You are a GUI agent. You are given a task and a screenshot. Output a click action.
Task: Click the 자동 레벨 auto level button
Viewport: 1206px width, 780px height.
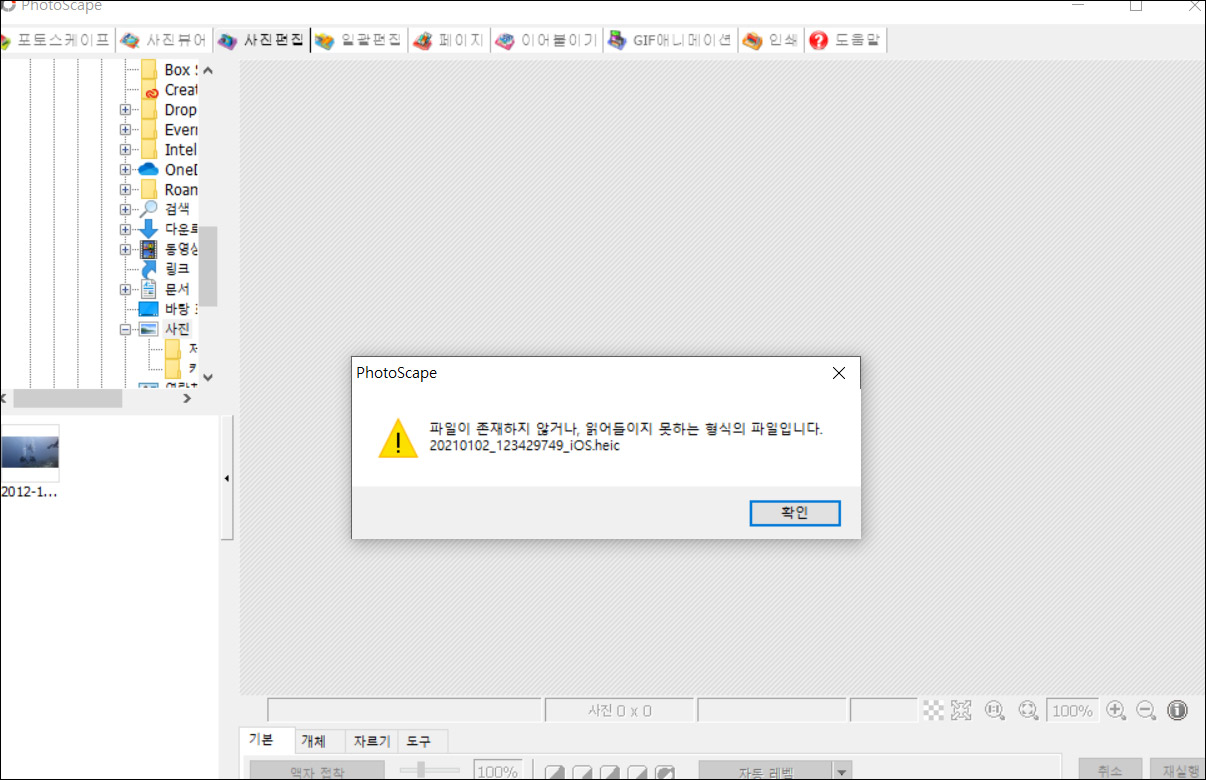[765, 771]
